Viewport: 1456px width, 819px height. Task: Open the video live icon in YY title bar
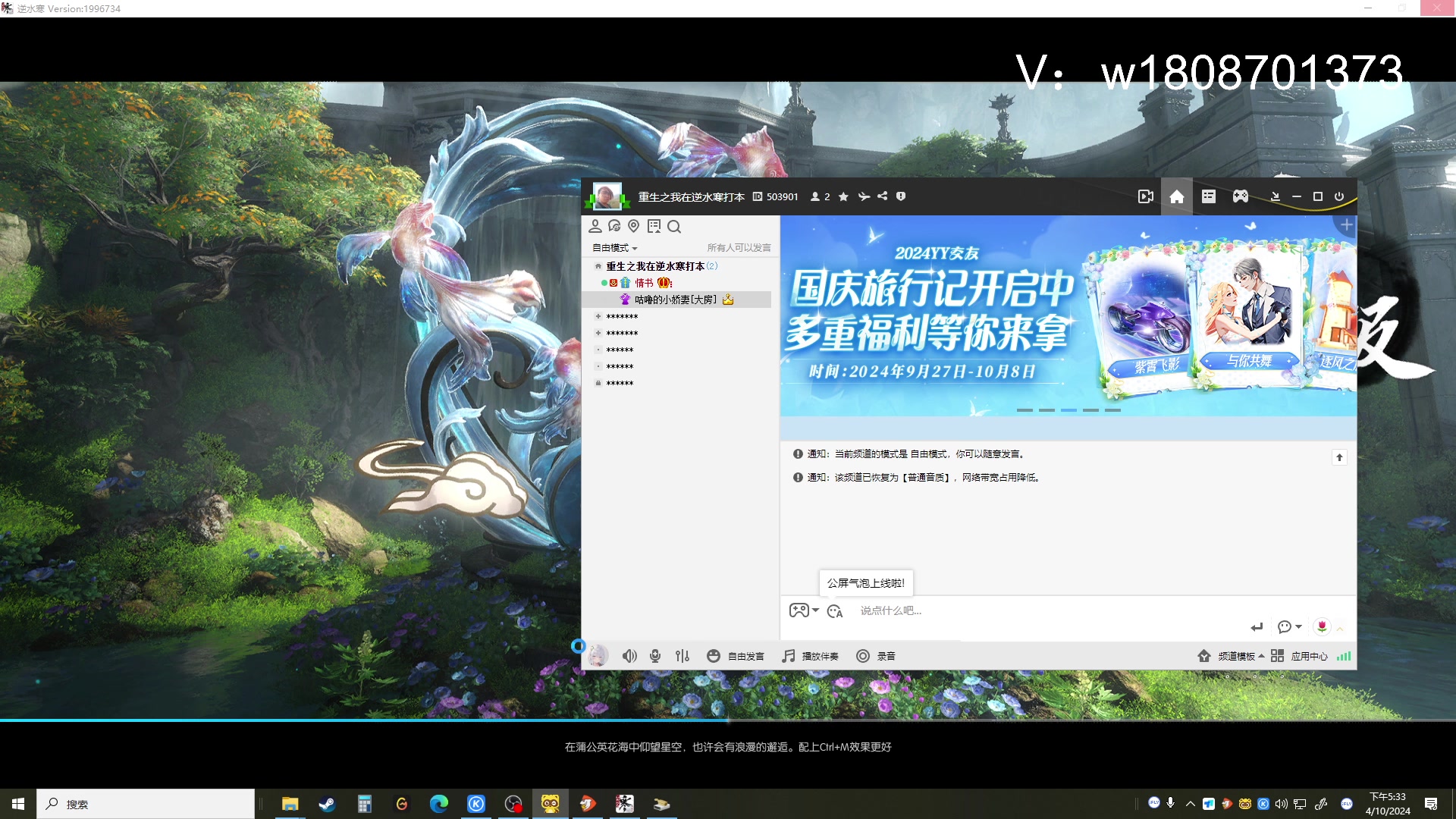tap(1145, 196)
